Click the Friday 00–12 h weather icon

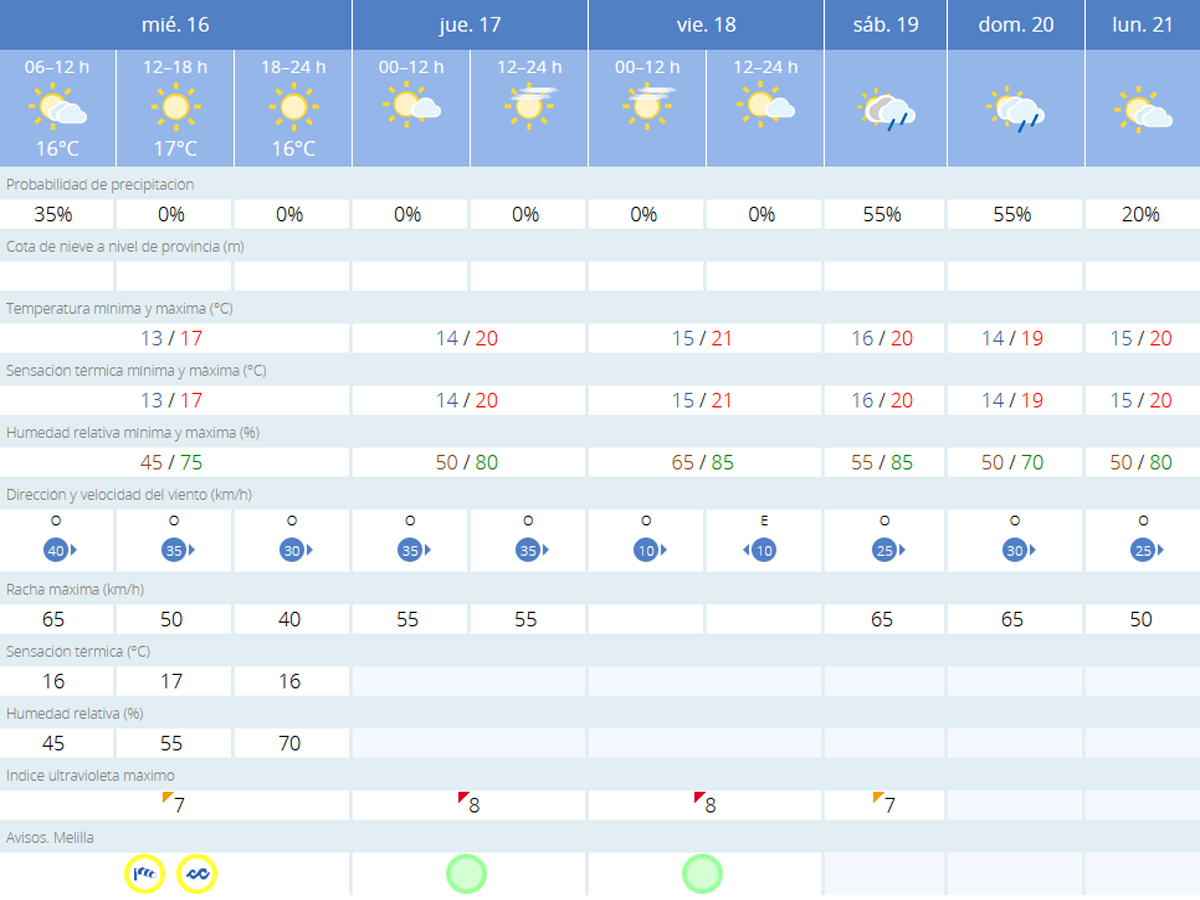648,105
